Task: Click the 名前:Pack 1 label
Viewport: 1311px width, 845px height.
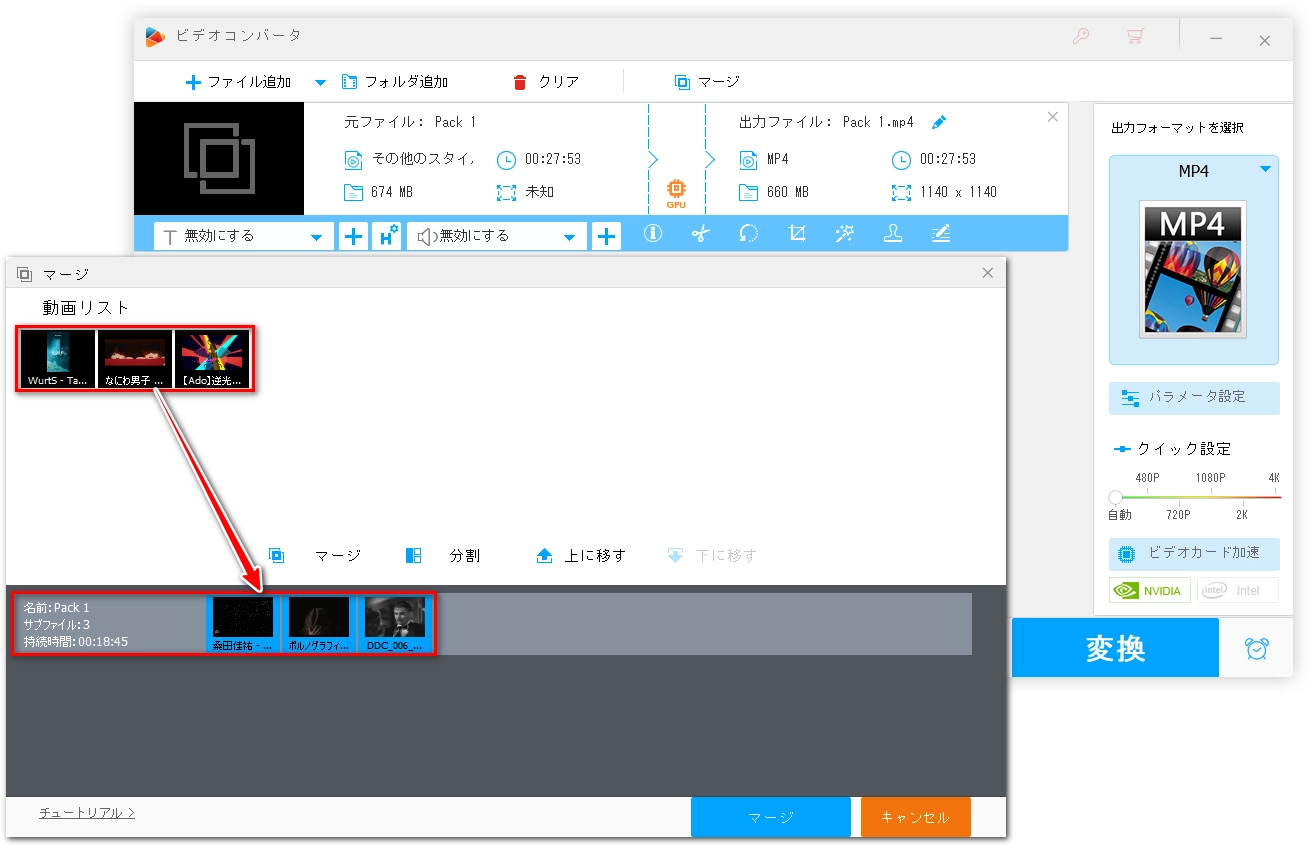Action: click(x=56, y=608)
